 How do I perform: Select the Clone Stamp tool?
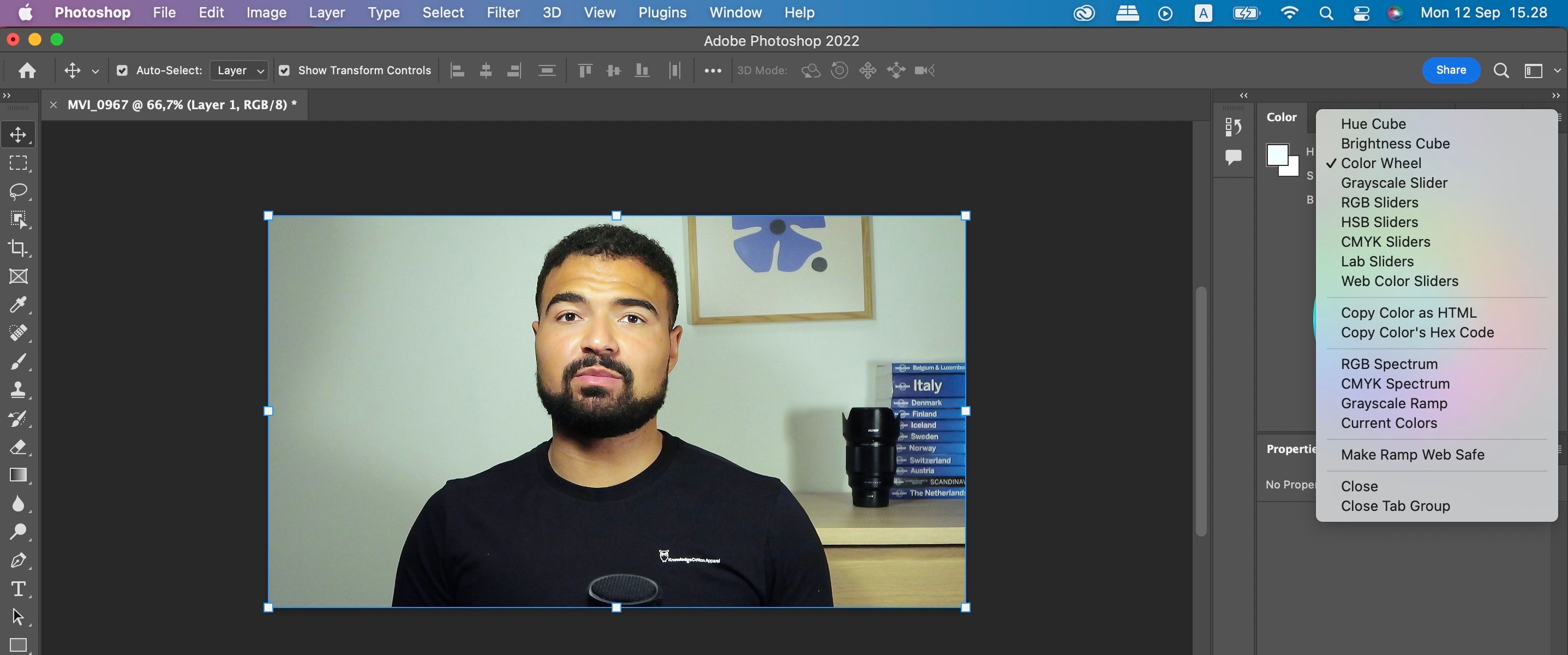tap(18, 390)
